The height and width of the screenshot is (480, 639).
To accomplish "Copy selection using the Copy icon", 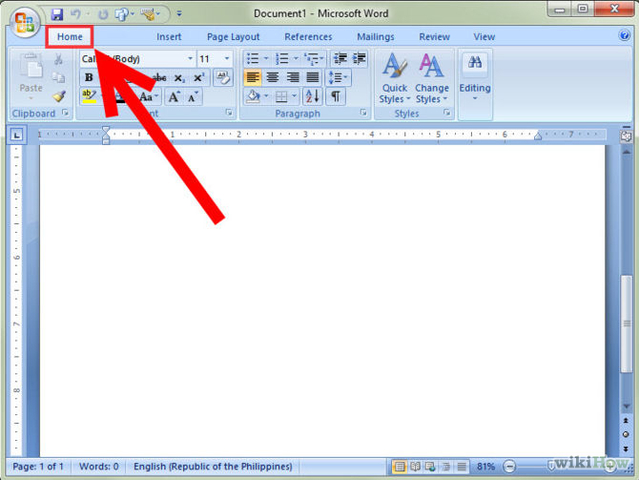I will click(x=58, y=77).
